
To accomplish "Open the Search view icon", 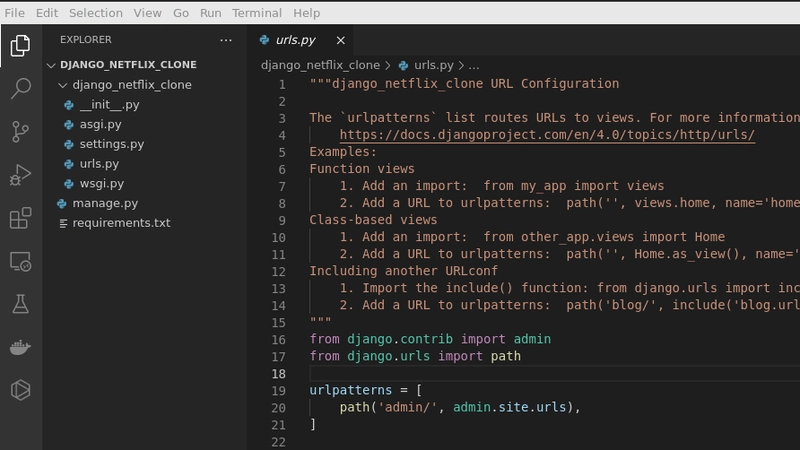I will 20,88.
